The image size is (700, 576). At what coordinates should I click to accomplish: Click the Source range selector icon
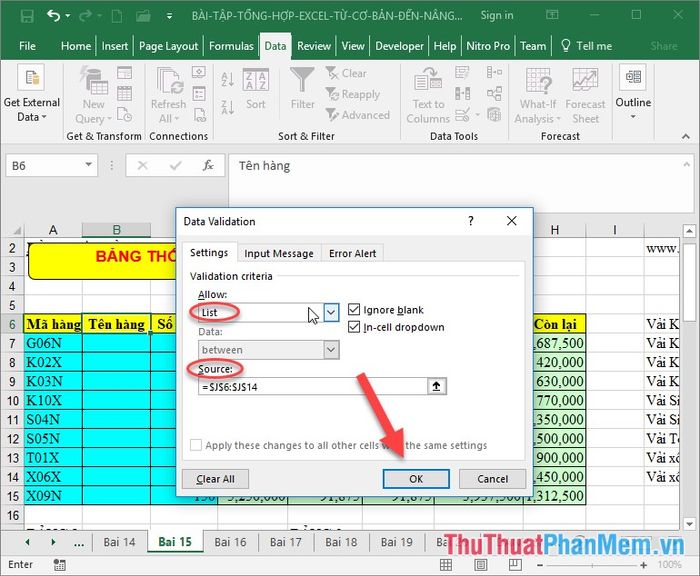(x=438, y=386)
